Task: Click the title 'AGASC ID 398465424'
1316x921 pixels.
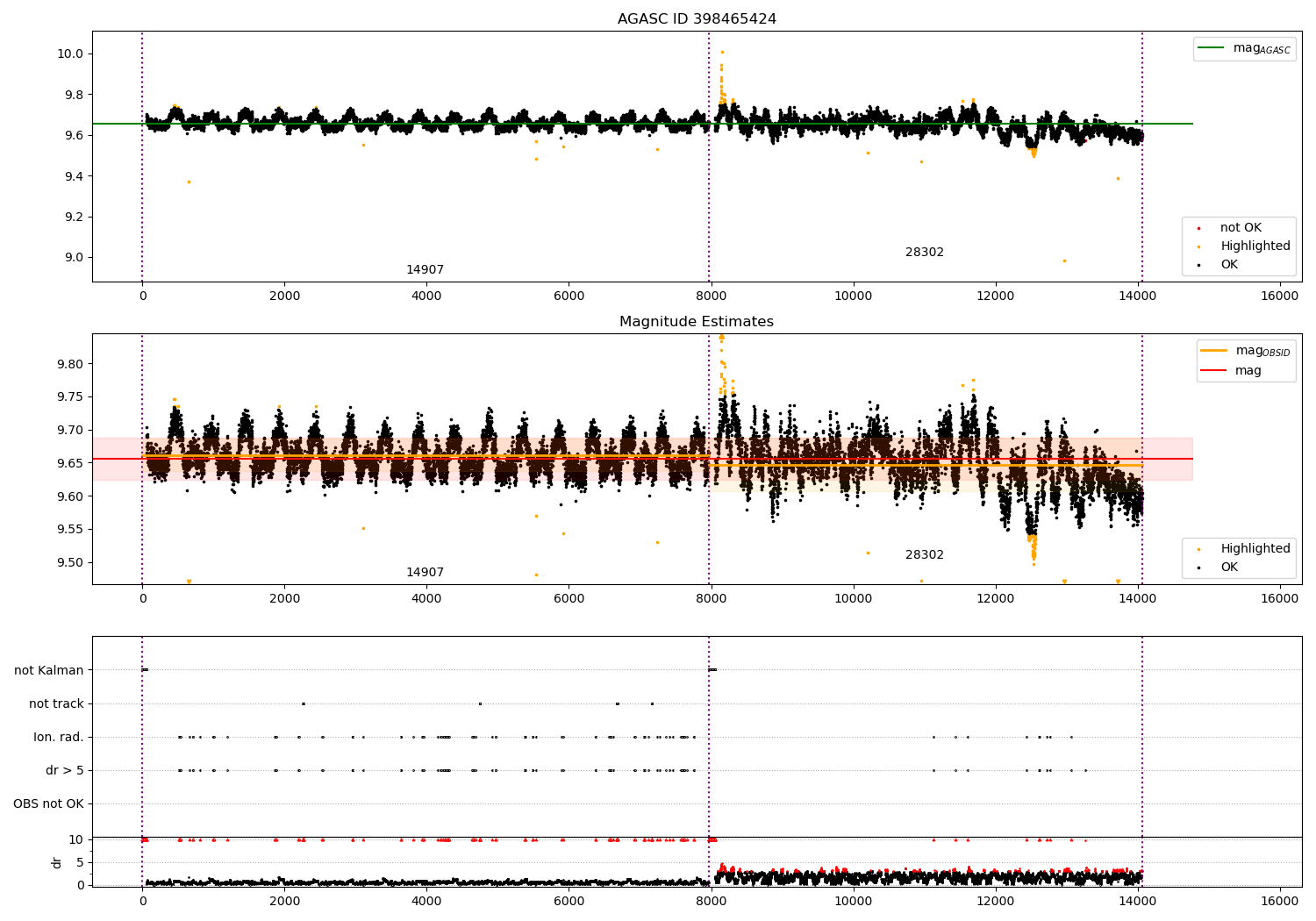Action: pyautogui.click(x=697, y=18)
